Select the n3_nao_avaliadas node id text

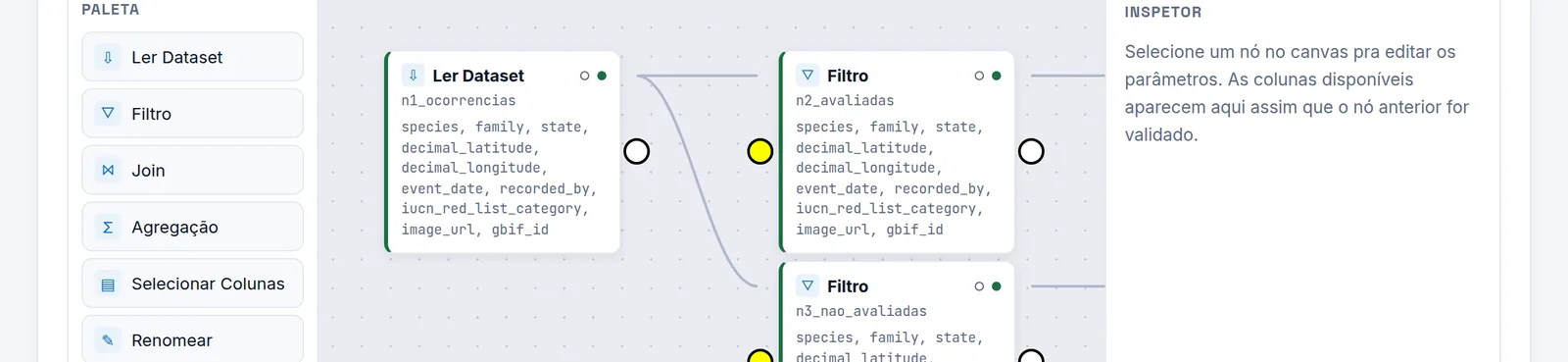861,311
